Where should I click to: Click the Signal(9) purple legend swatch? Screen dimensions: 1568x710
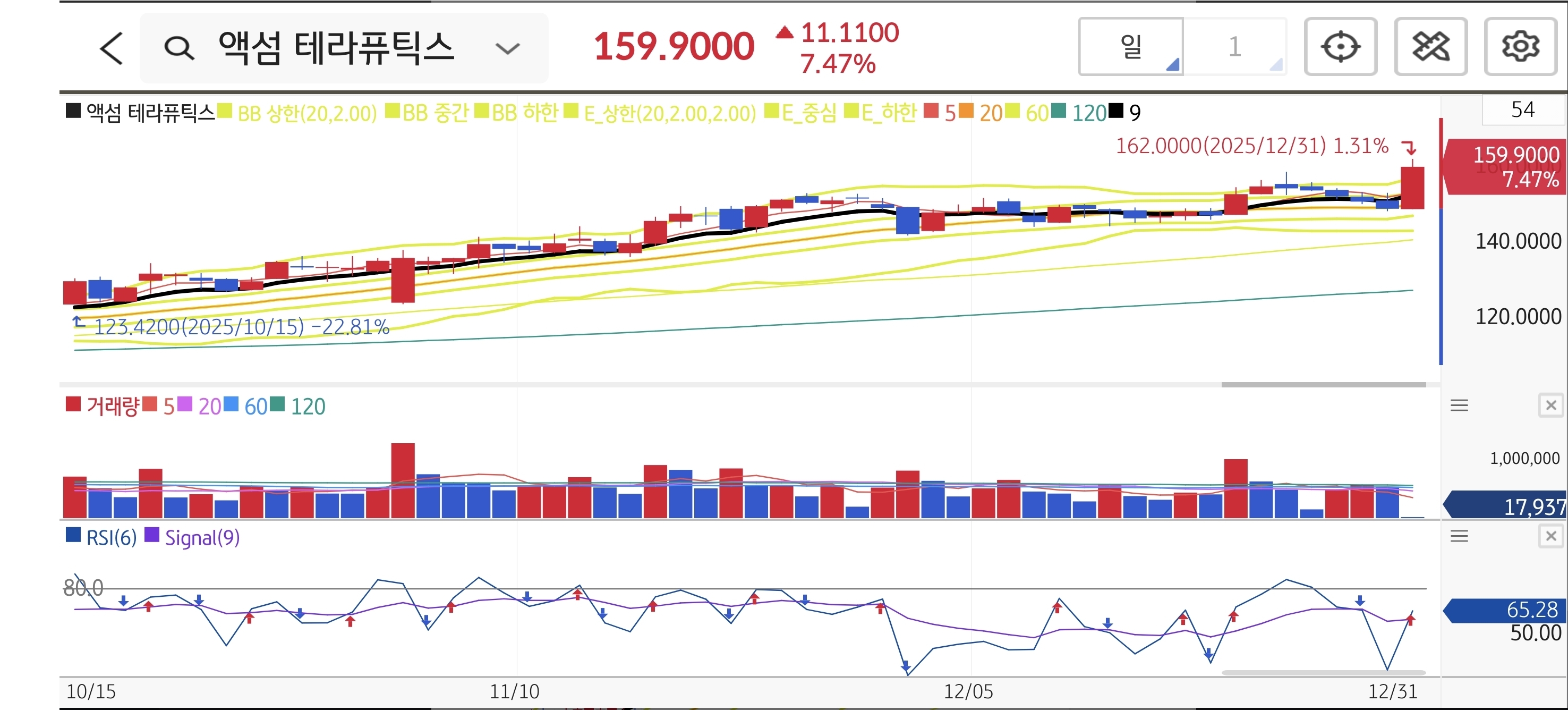pos(151,535)
